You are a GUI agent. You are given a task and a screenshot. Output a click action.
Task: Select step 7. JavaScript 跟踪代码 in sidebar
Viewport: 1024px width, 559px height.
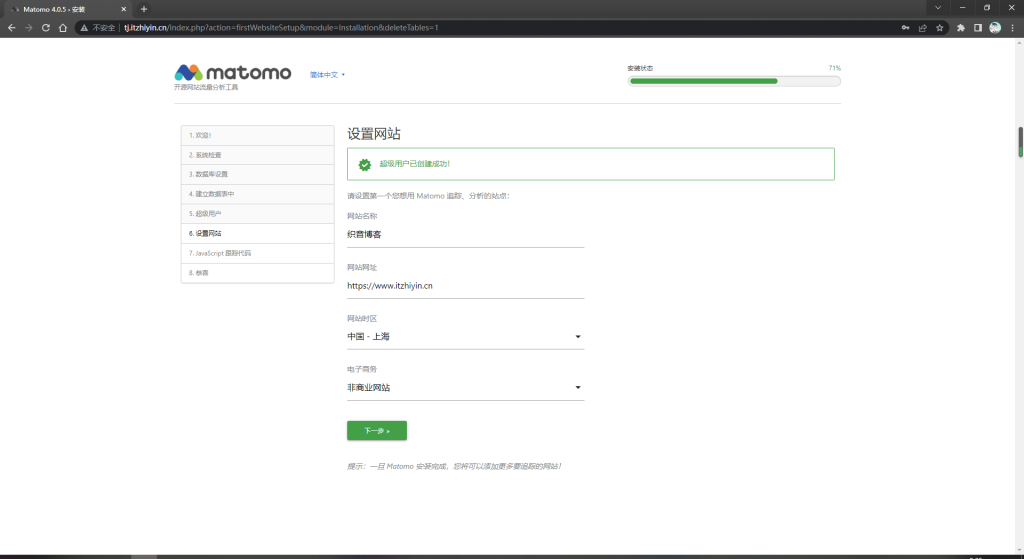257,253
